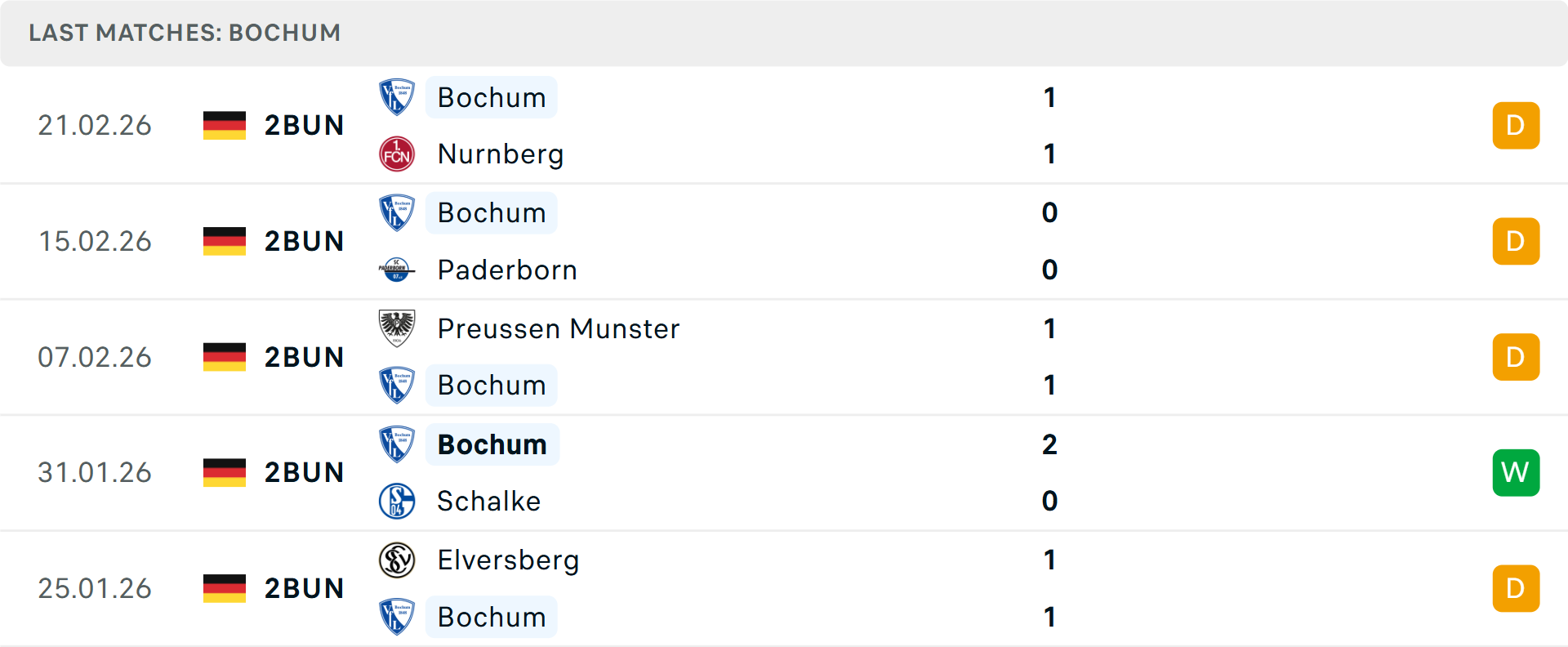Click the date 07.02.26 of the Munster match

point(95,356)
